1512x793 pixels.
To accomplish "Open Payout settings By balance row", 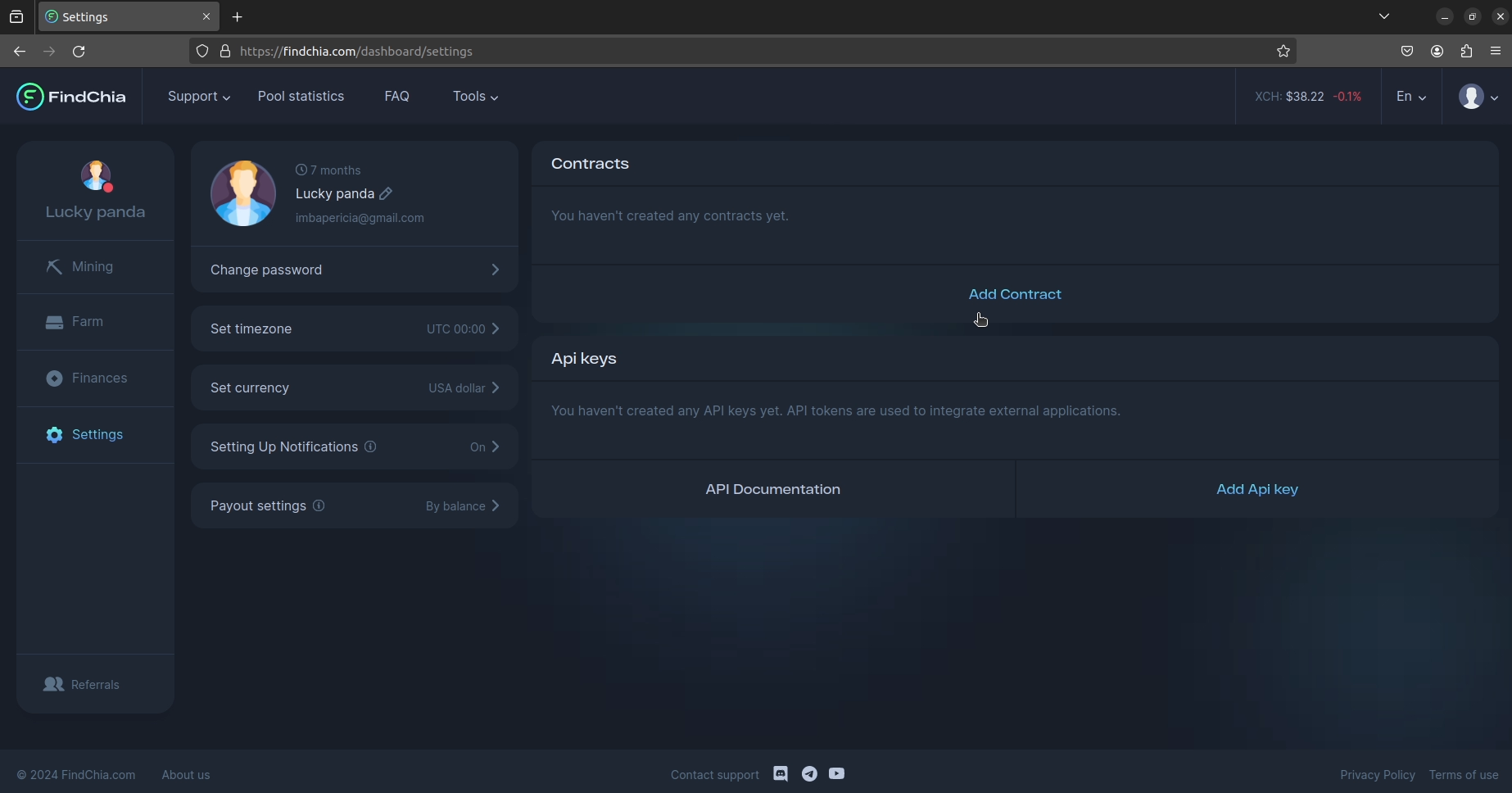I will [x=355, y=505].
